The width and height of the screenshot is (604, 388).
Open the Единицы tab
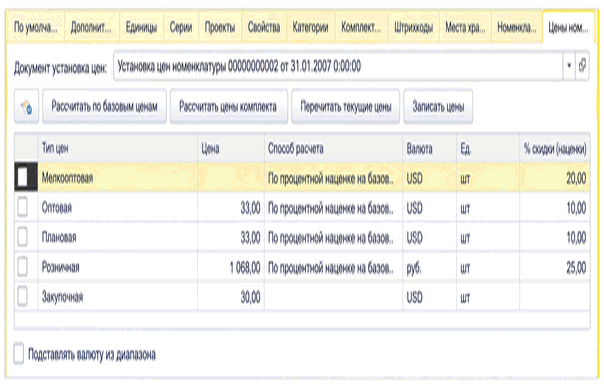141,27
